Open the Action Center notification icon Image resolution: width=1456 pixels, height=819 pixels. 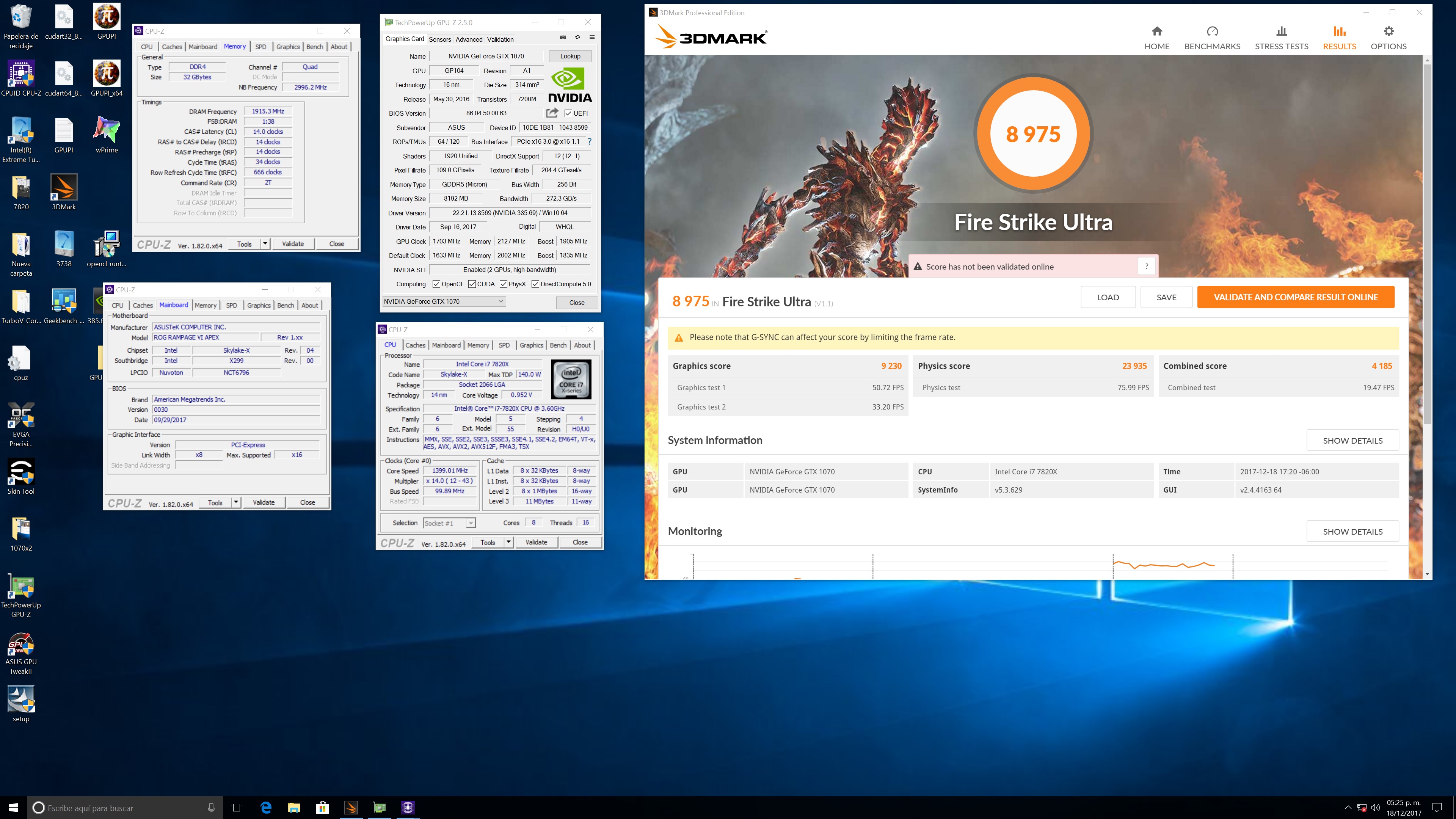(x=1437, y=807)
